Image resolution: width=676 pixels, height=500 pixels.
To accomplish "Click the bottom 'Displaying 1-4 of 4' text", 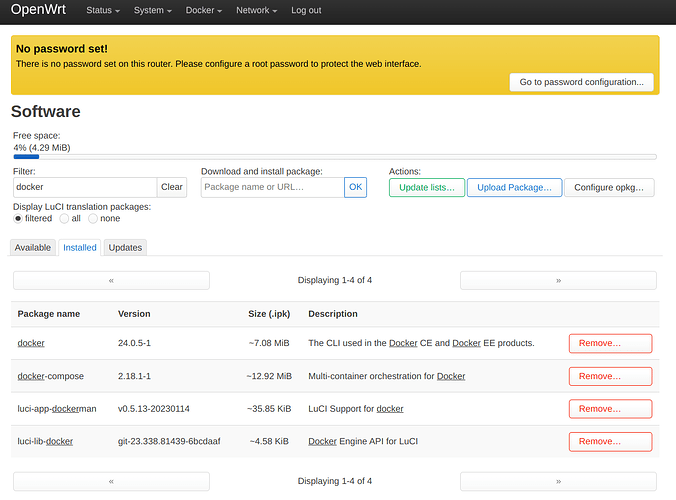I will tap(335, 481).
